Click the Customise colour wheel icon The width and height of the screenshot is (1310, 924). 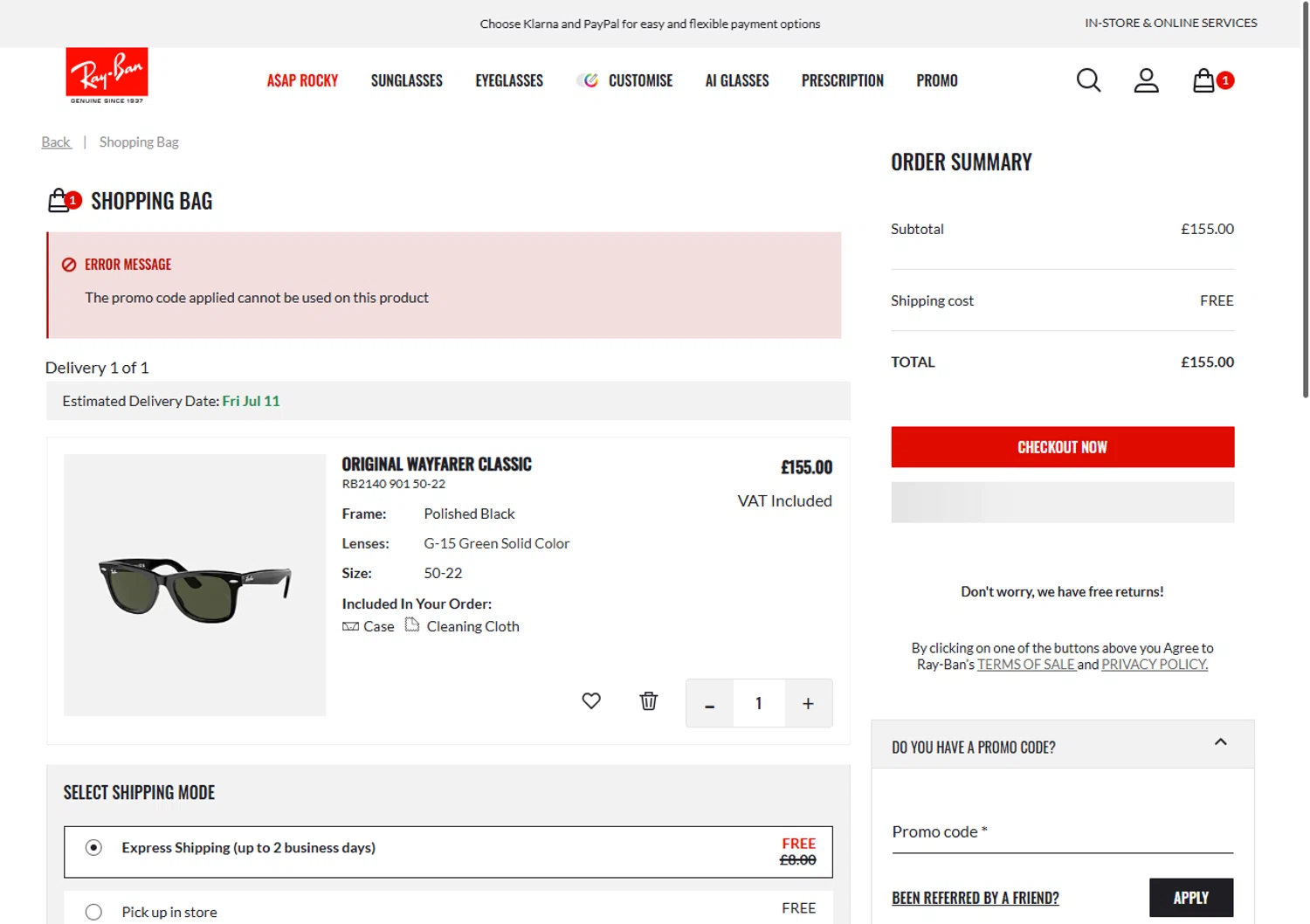(589, 80)
